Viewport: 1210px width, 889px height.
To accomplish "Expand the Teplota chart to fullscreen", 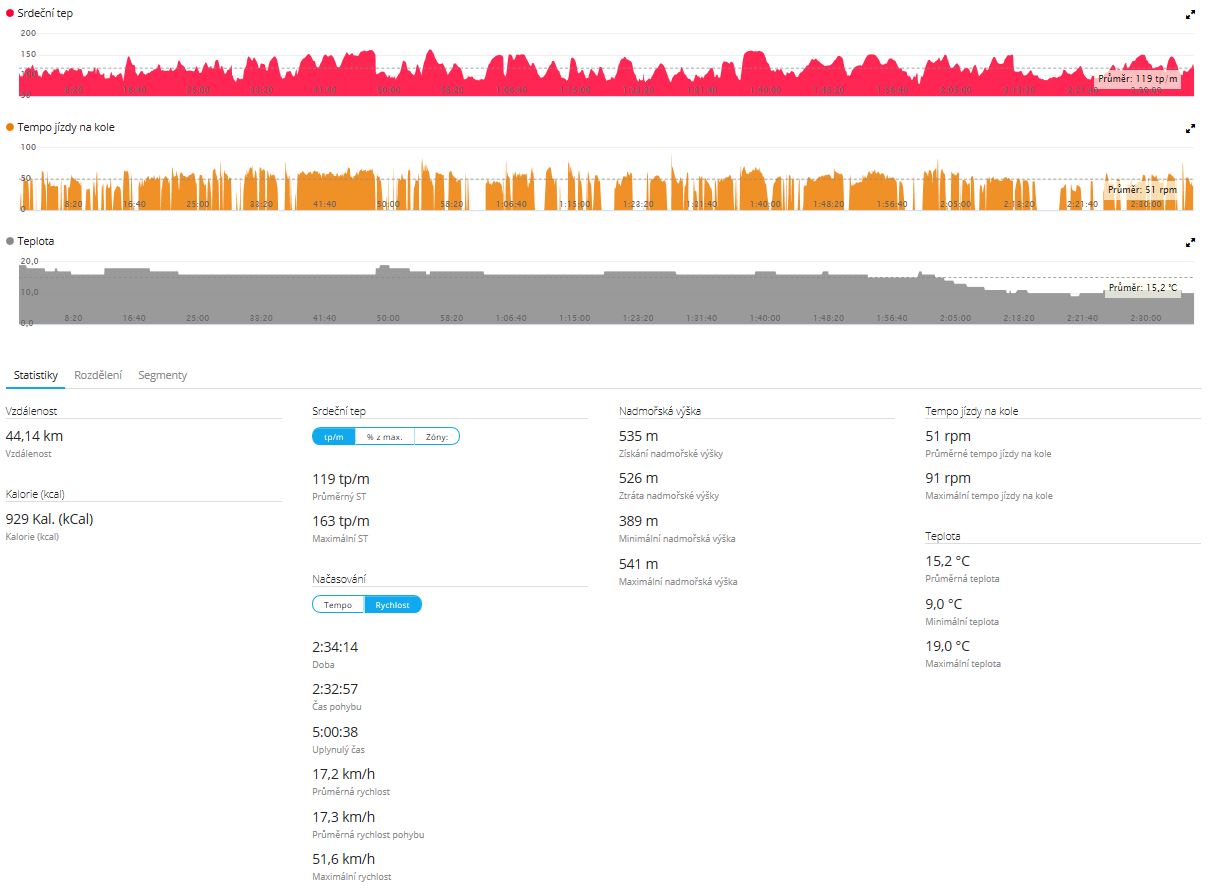I will coord(1190,243).
